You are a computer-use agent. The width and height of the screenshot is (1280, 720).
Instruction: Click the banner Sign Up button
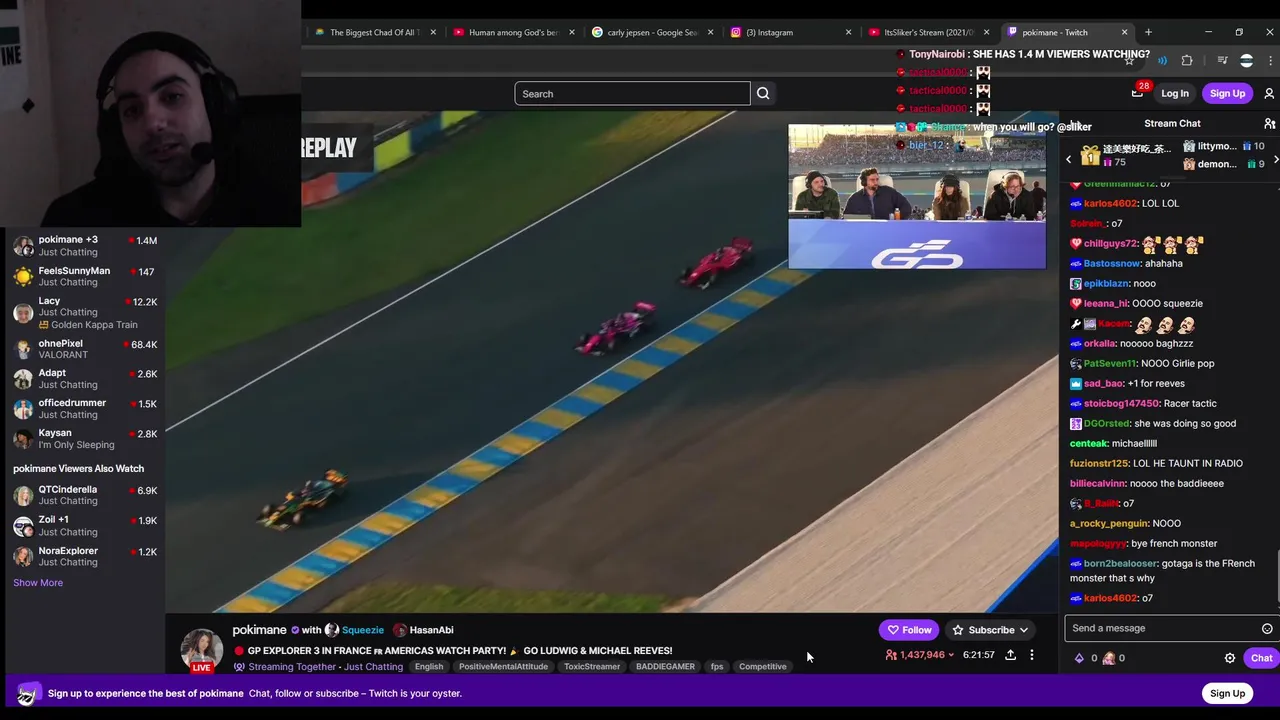(1227, 693)
